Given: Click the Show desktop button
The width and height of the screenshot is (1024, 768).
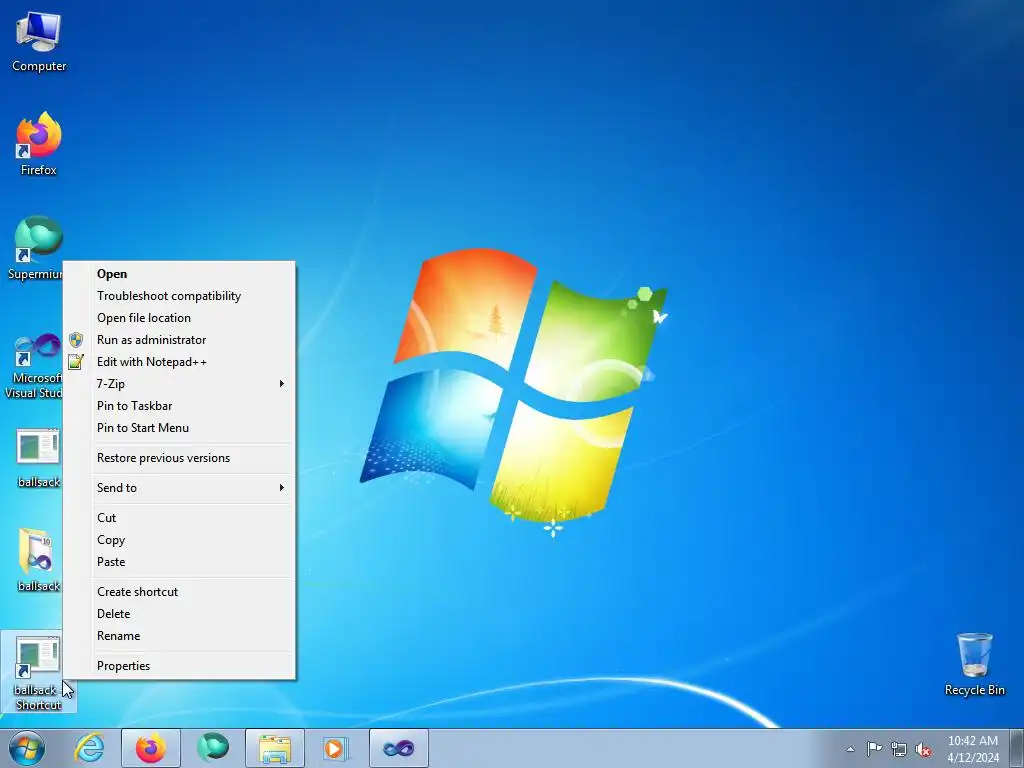Looking at the screenshot, I should (1018, 748).
